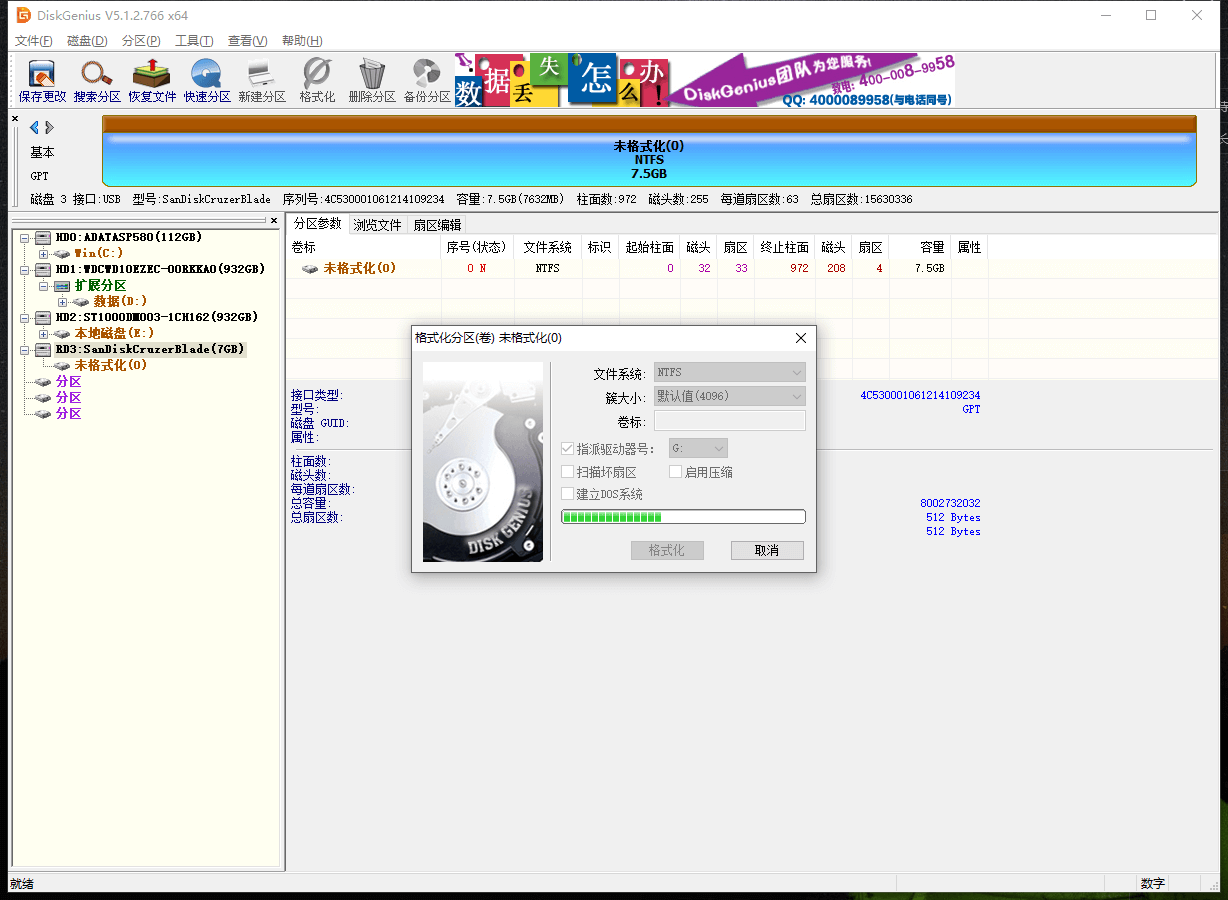Enable the 启用压缩 compression checkbox
Viewport: 1228px width, 900px height.
coord(676,471)
